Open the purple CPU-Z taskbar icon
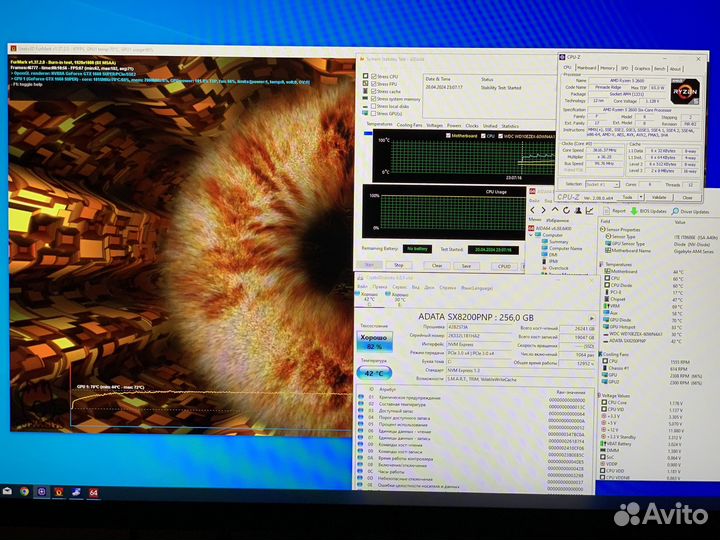720x540 pixels. [x=41, y=492]
